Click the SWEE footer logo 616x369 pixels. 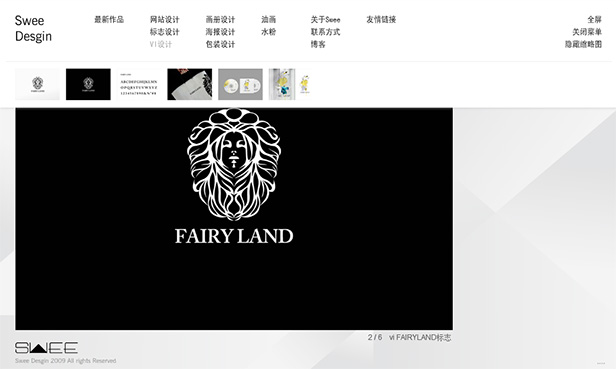[46, 348]
